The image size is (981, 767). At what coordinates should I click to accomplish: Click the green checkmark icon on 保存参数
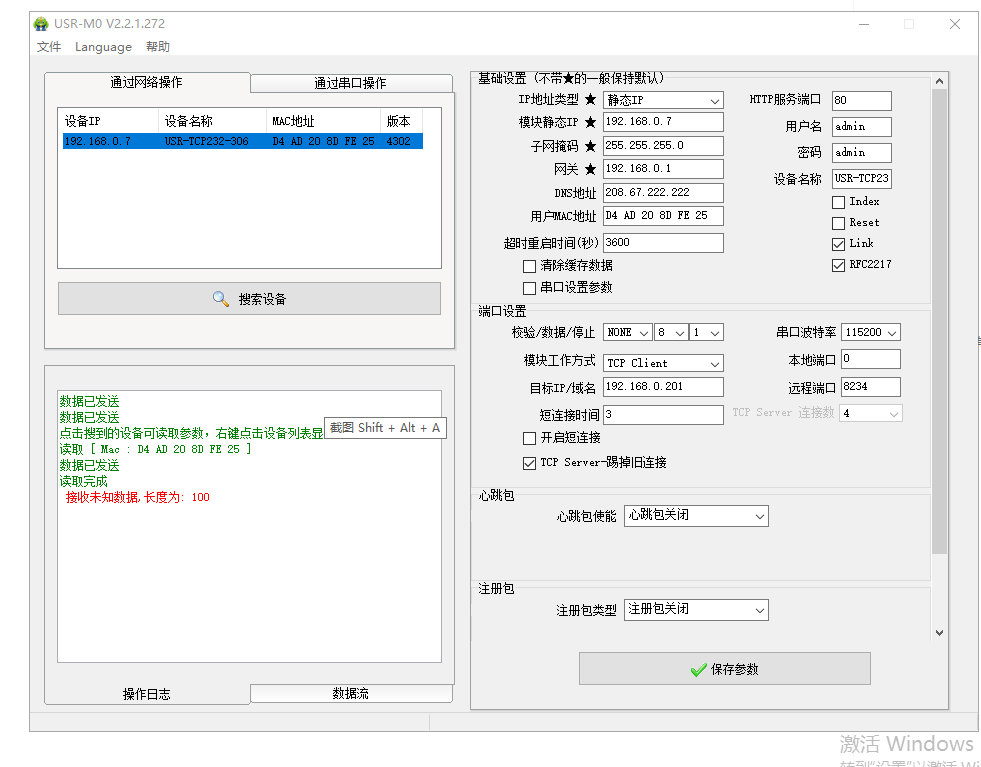698,670
